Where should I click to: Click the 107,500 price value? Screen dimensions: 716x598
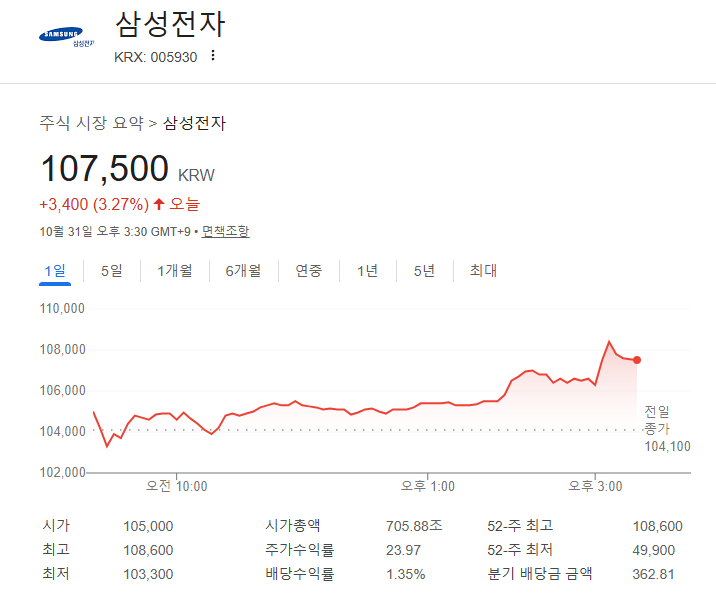(105, 168)
